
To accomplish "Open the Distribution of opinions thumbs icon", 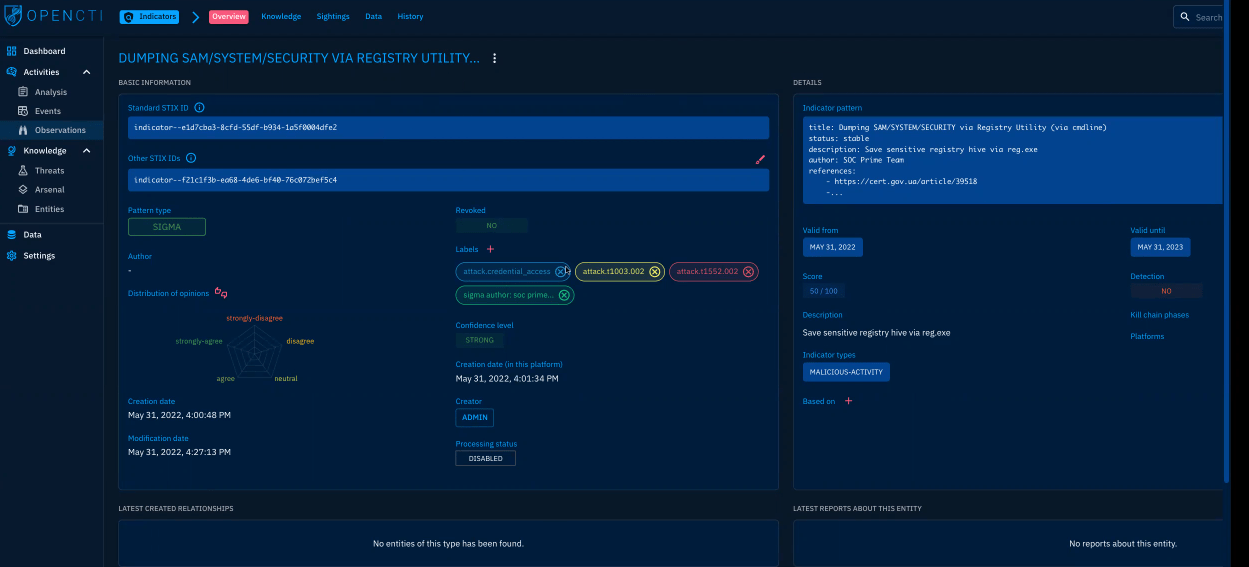I will pyautogui.click(x=221, y=293).
